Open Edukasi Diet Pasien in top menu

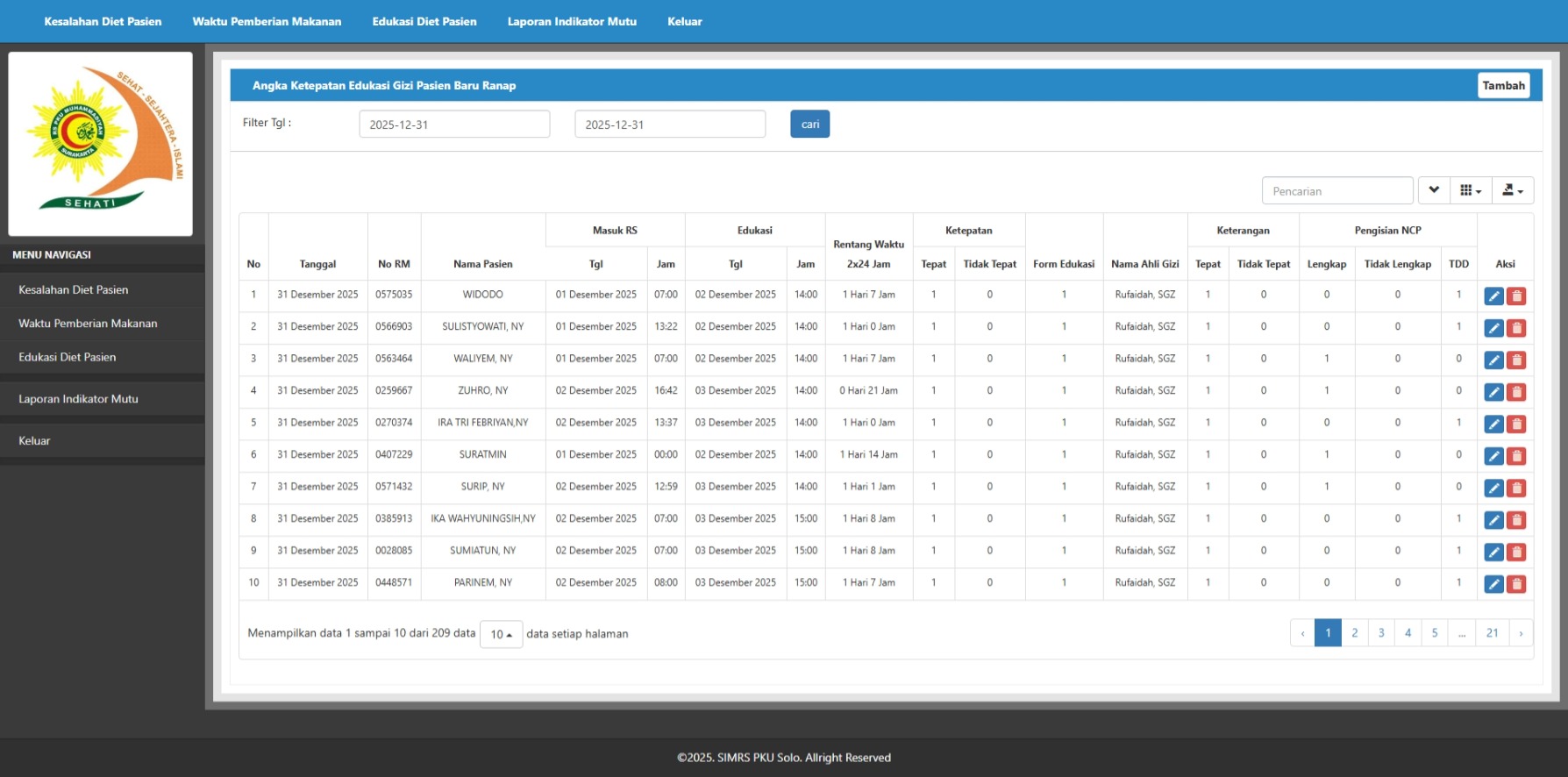(424, 21)
